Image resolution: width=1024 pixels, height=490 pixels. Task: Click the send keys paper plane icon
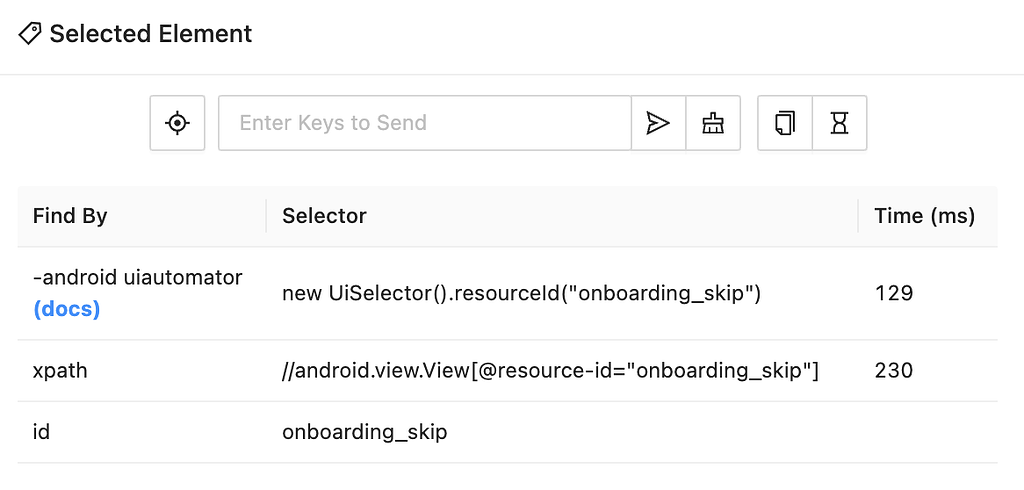point(658,123)
